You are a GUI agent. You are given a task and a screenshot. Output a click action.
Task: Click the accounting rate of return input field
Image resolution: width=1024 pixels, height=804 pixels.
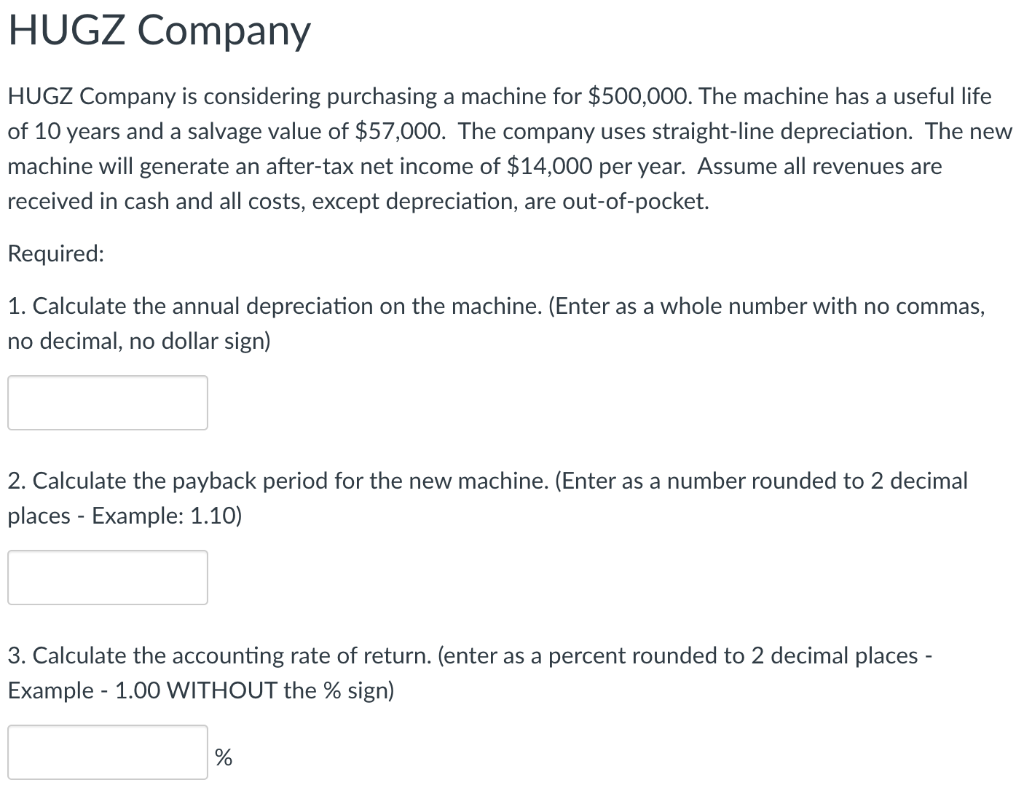pyautogui.click(x=106, y=753)
